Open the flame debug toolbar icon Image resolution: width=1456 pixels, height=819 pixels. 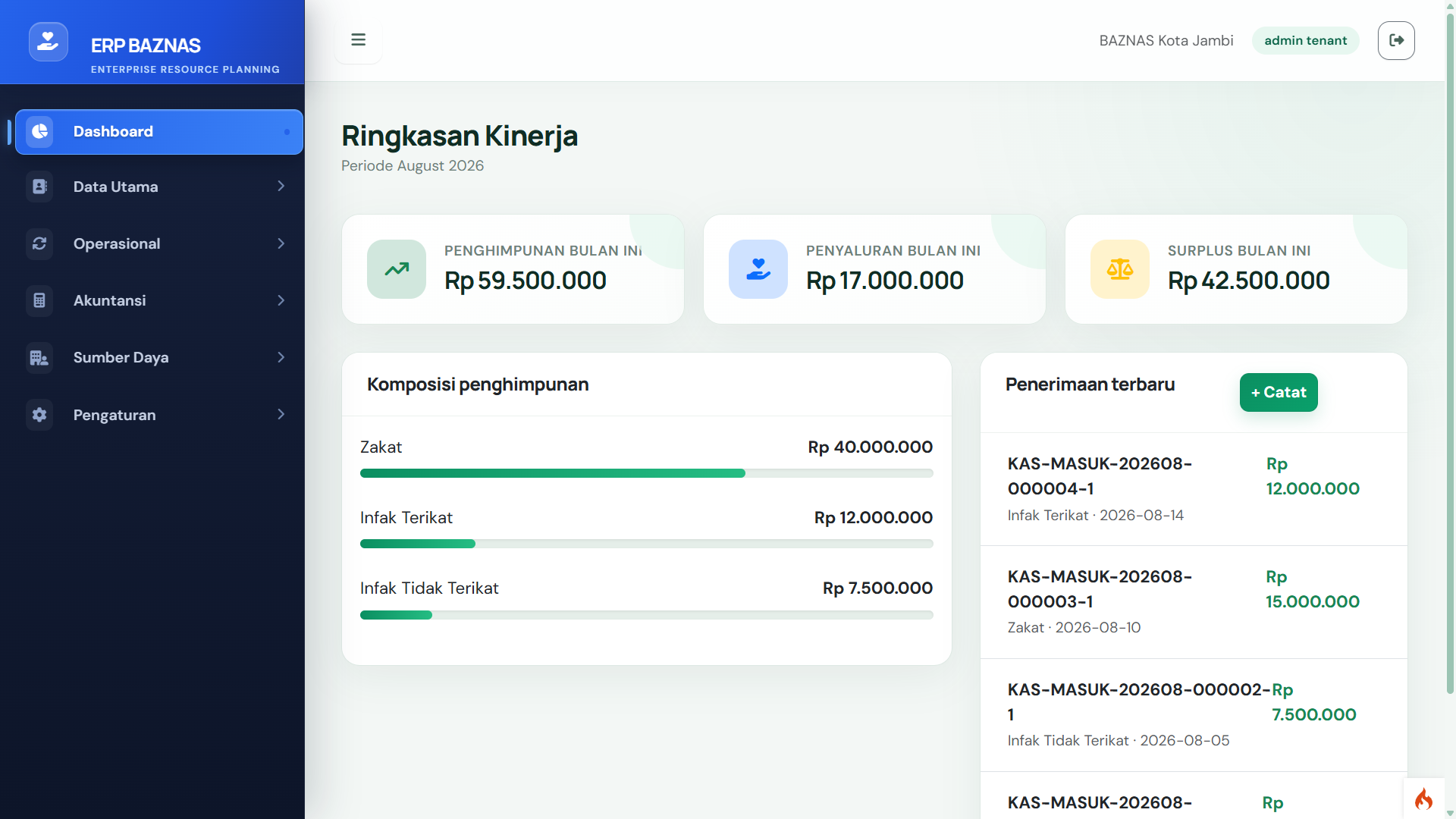1424,799
